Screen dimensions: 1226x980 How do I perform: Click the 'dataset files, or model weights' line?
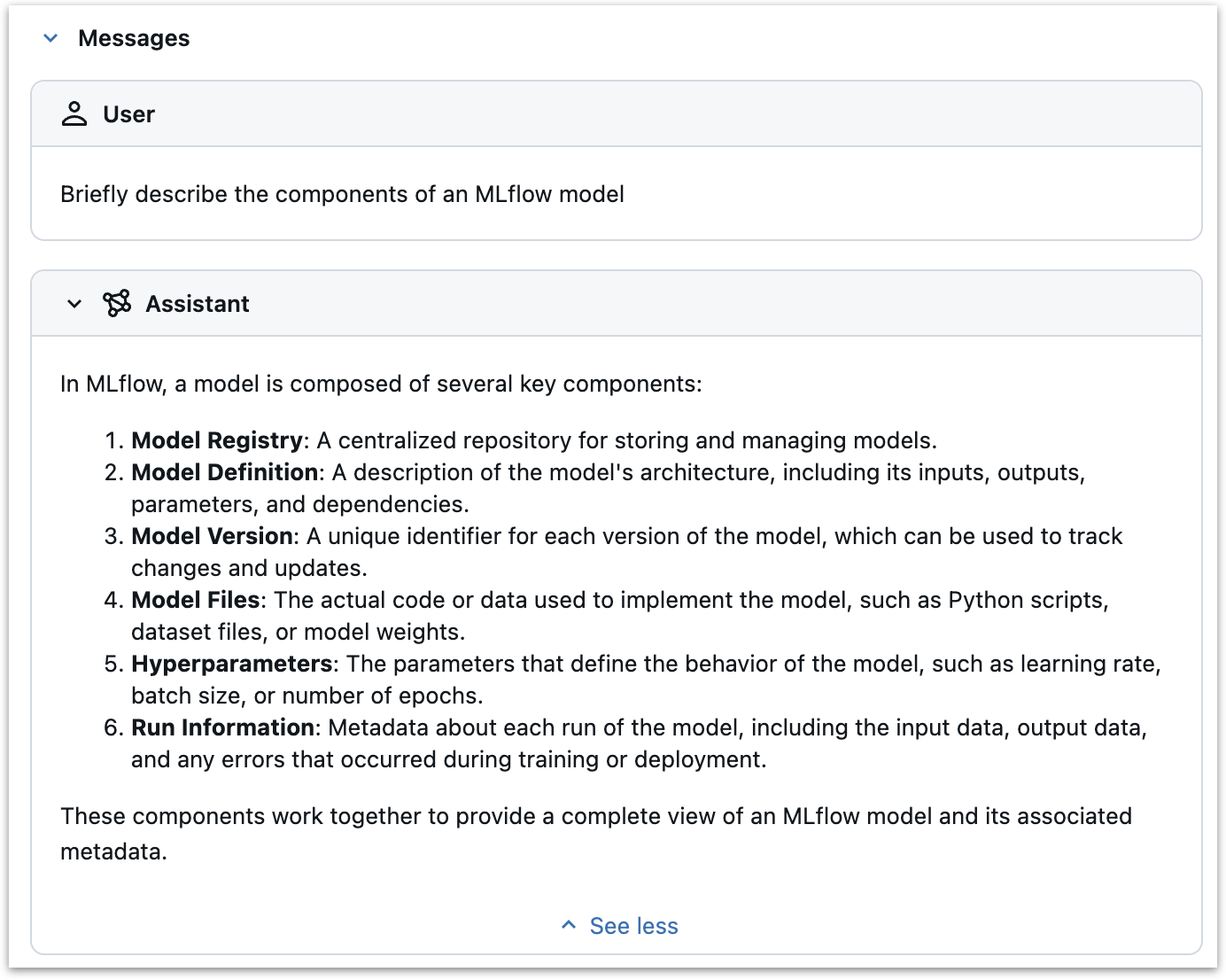pyautogui.click(x=298, y=632)
